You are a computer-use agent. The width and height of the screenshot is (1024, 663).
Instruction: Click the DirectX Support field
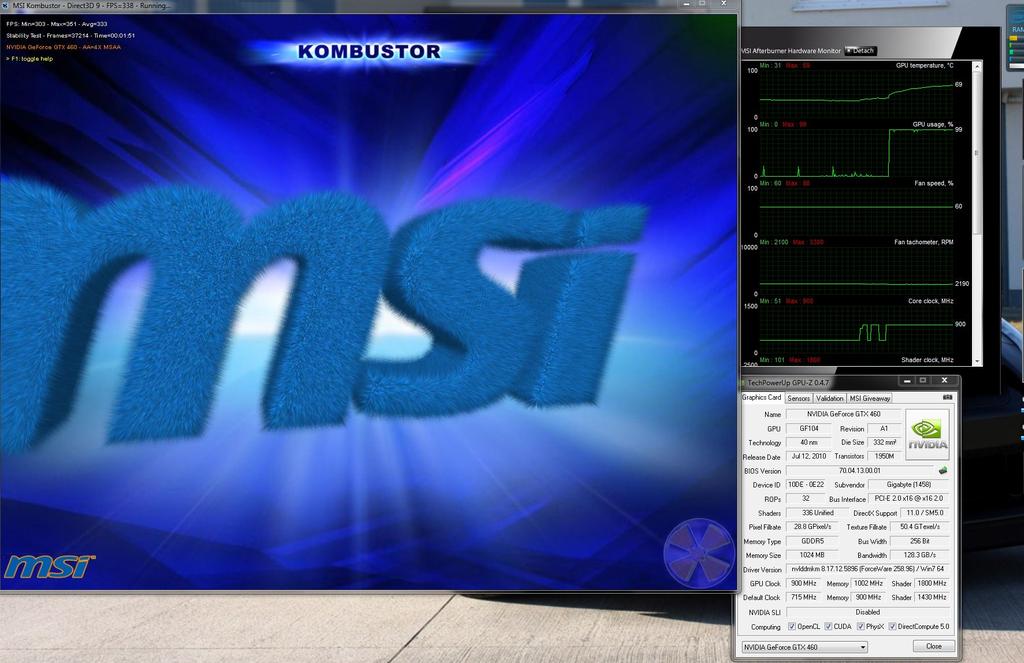pos(925,513)
